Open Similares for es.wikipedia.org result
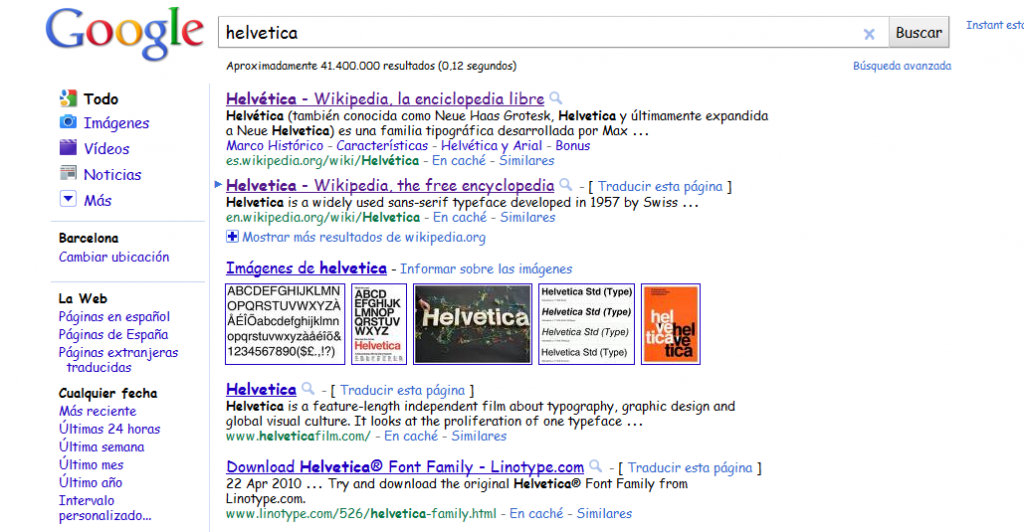The height and width of the screenshot is (532, 1024). pyautogui.click(x=526, y=161)
